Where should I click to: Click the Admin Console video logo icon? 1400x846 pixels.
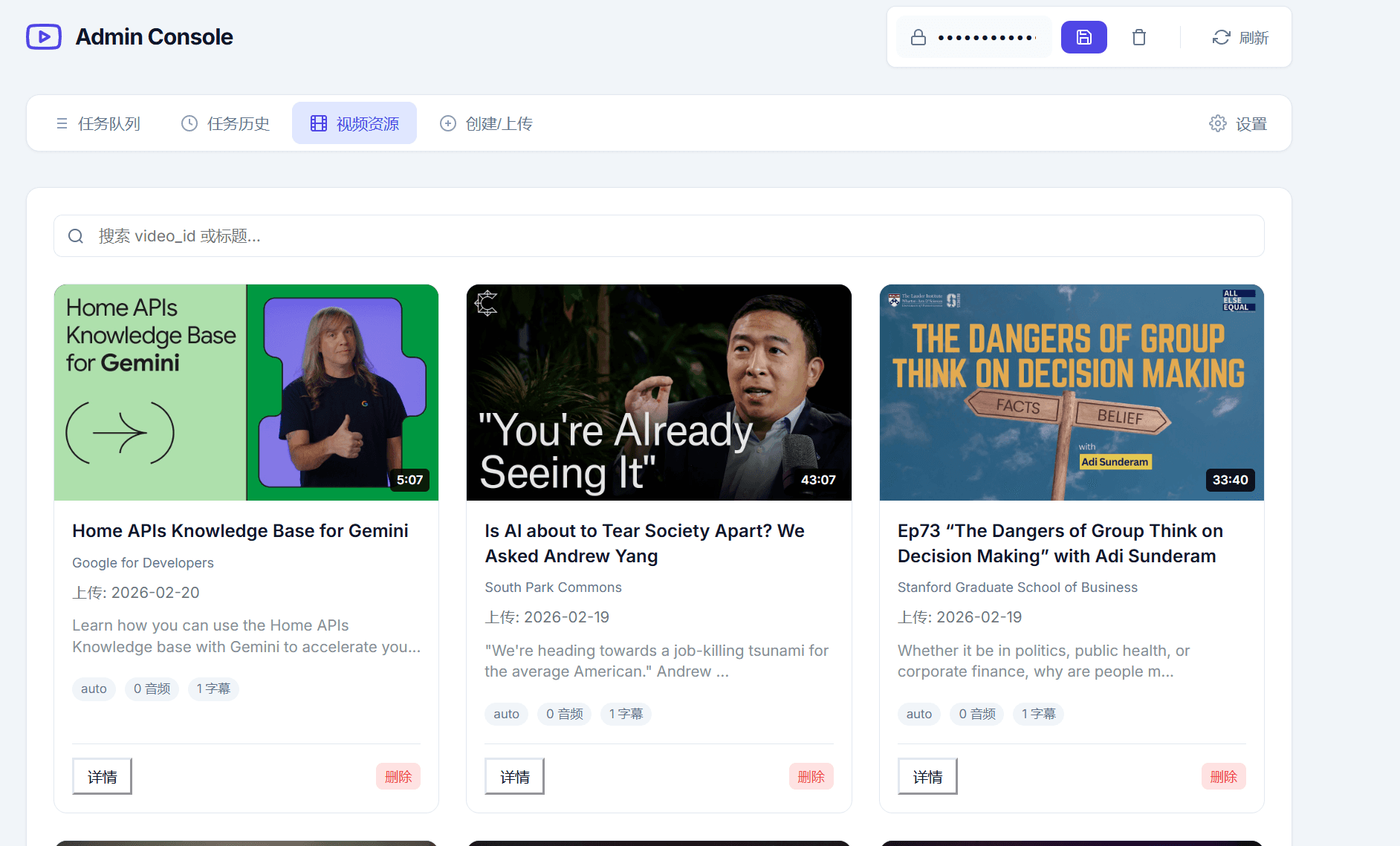[44, 37]
